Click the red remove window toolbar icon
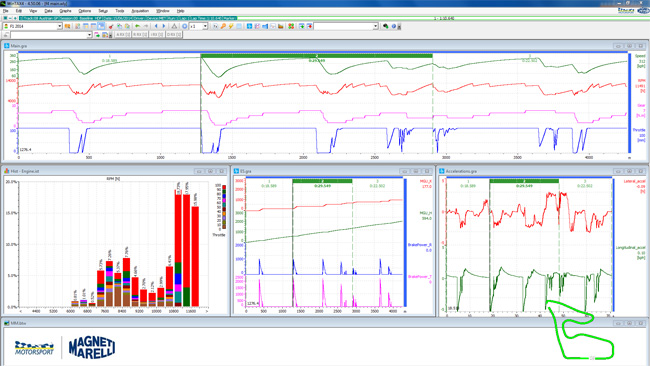 point(309,26)
